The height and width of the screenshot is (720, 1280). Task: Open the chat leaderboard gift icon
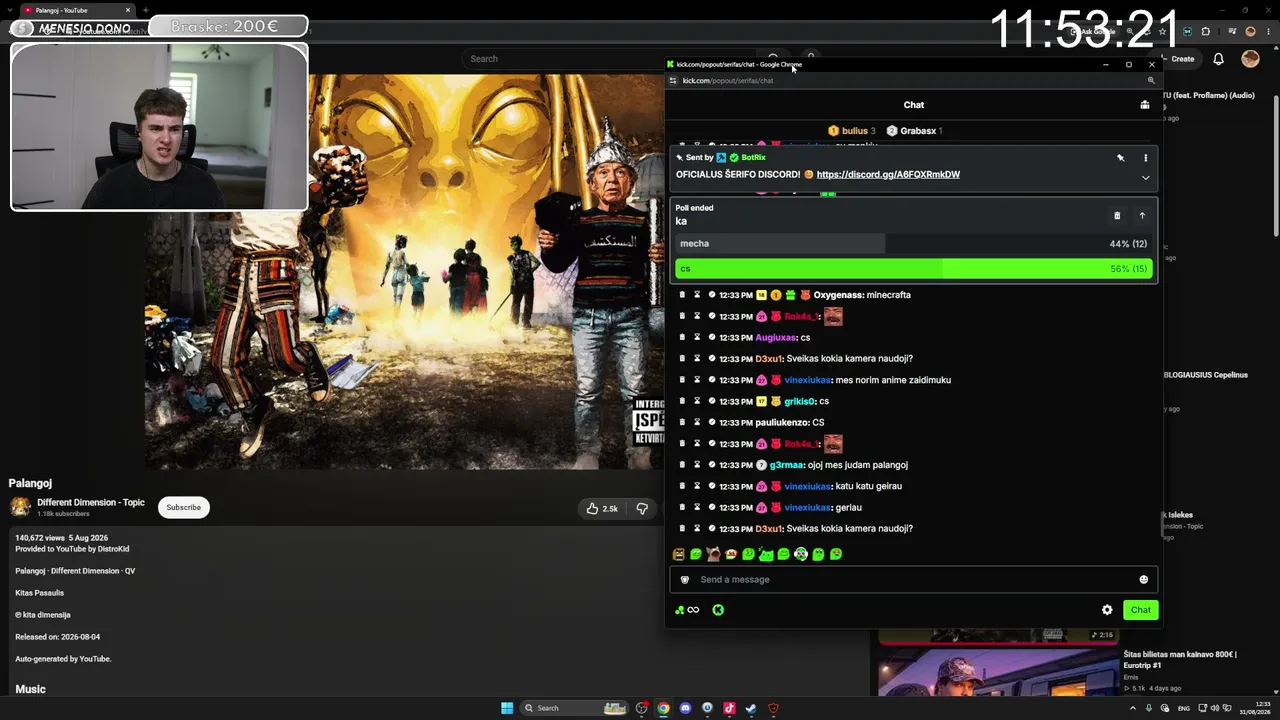1145,105
